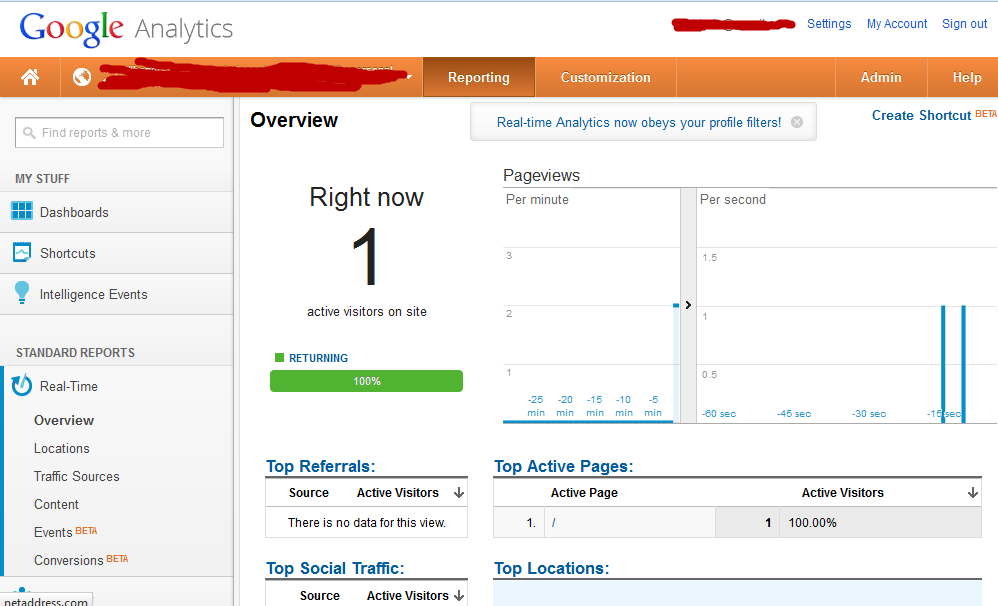Viewport: 998px width, 606px height.
Task: Open My Account link
Action: click(897, 24)
